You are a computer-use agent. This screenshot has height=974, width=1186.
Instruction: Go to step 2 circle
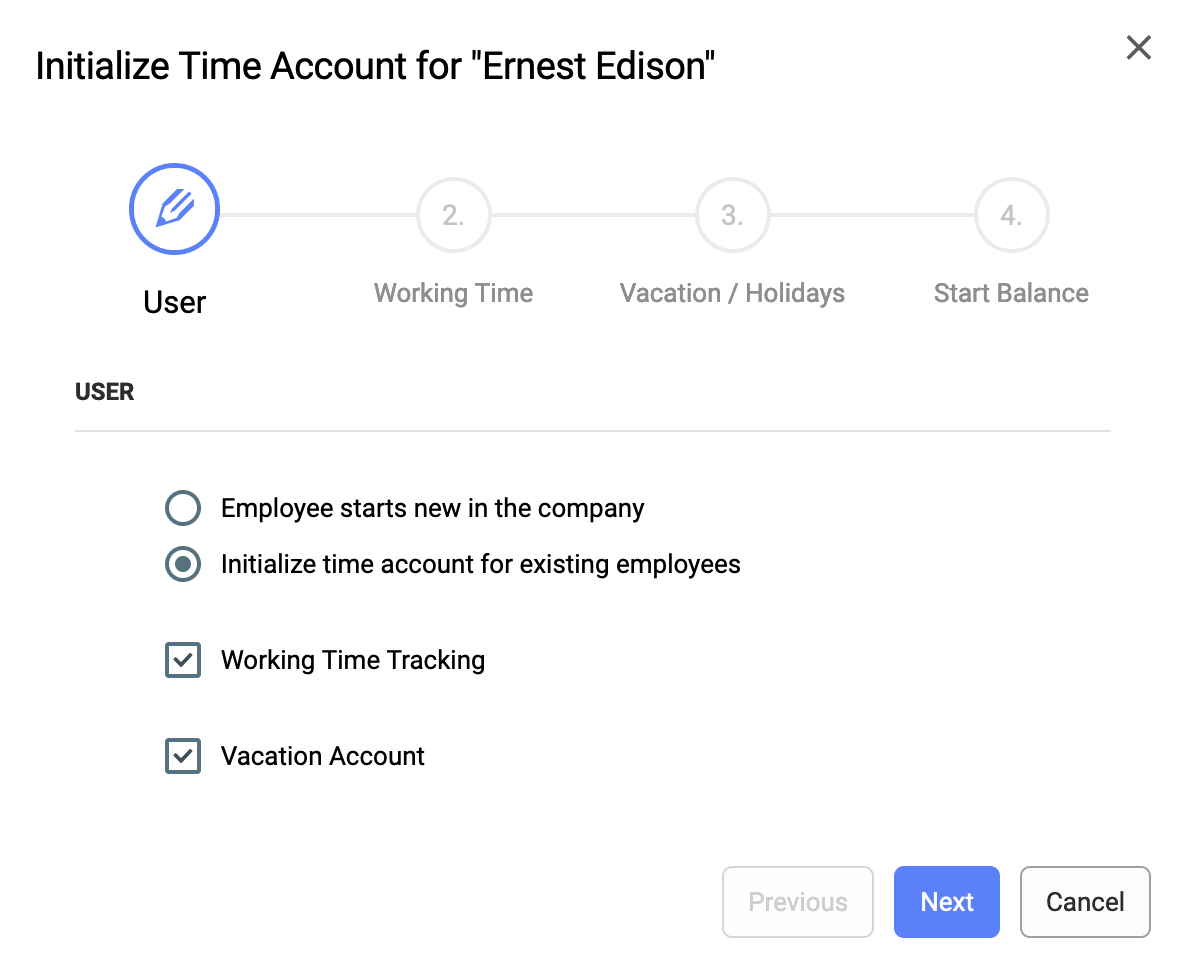coord(453,215)
